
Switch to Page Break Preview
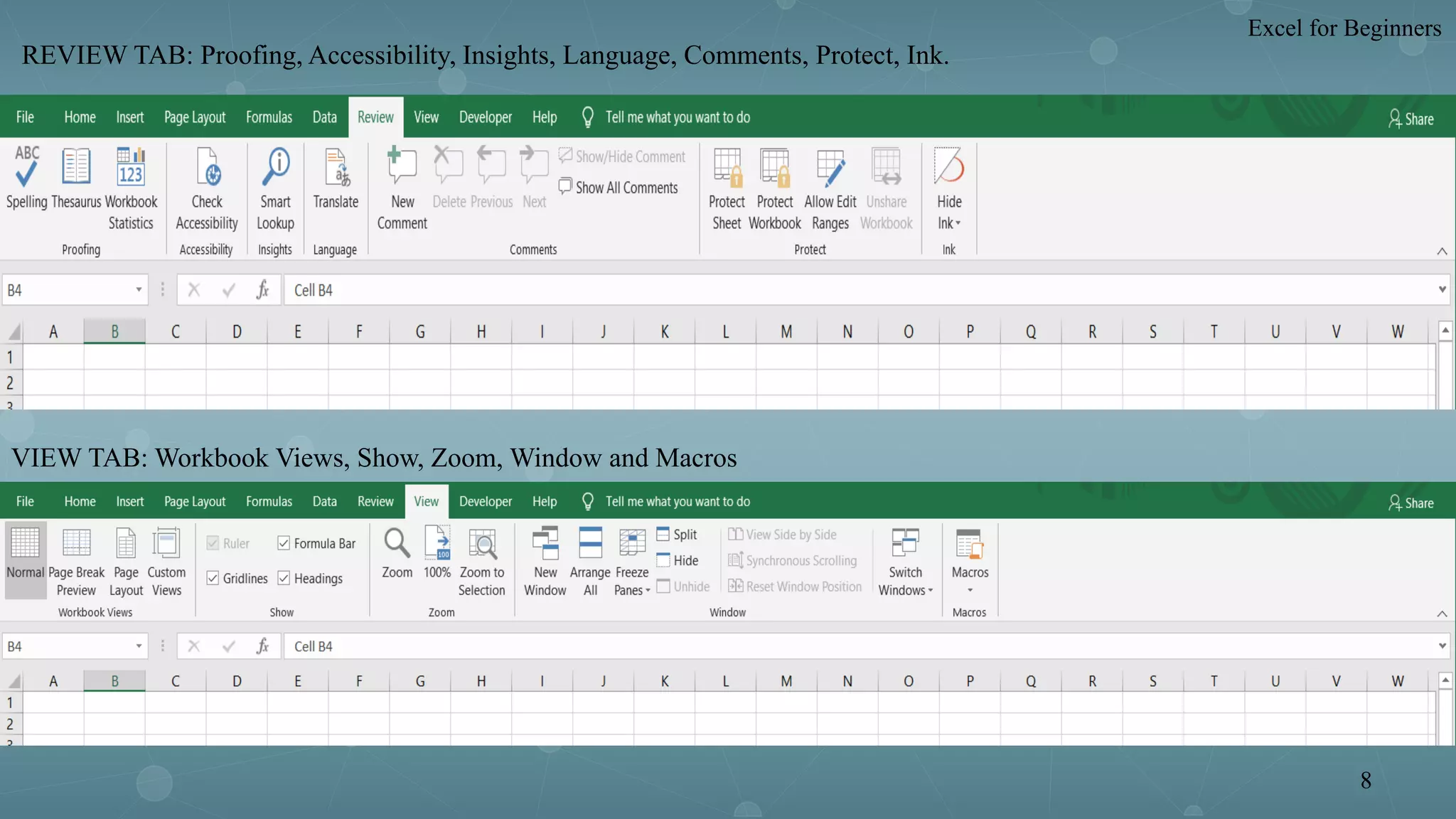coord(76,562)
